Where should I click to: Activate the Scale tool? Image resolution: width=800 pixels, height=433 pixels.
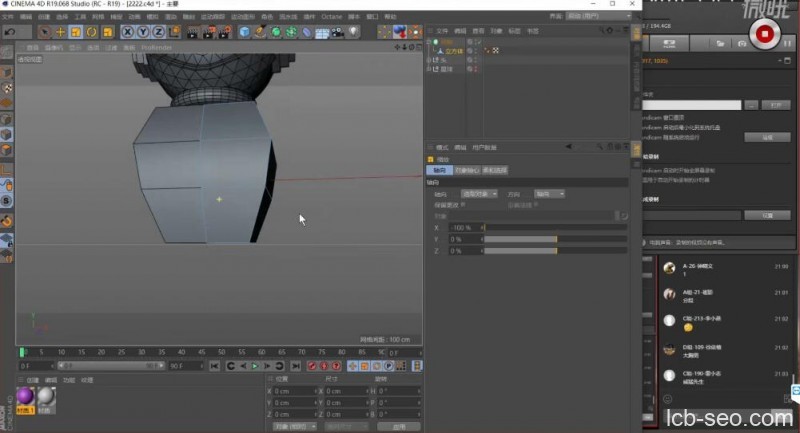76,32
